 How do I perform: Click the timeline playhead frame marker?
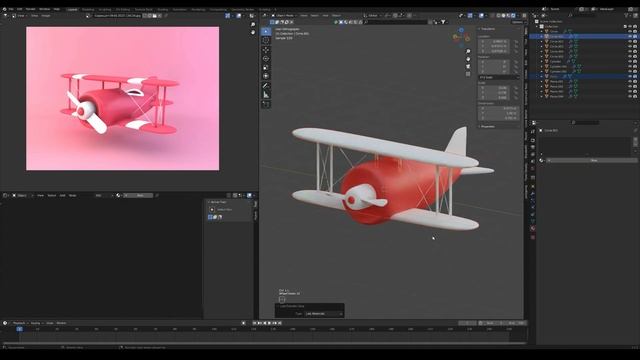pyautogui.click(x=19, y=329)
